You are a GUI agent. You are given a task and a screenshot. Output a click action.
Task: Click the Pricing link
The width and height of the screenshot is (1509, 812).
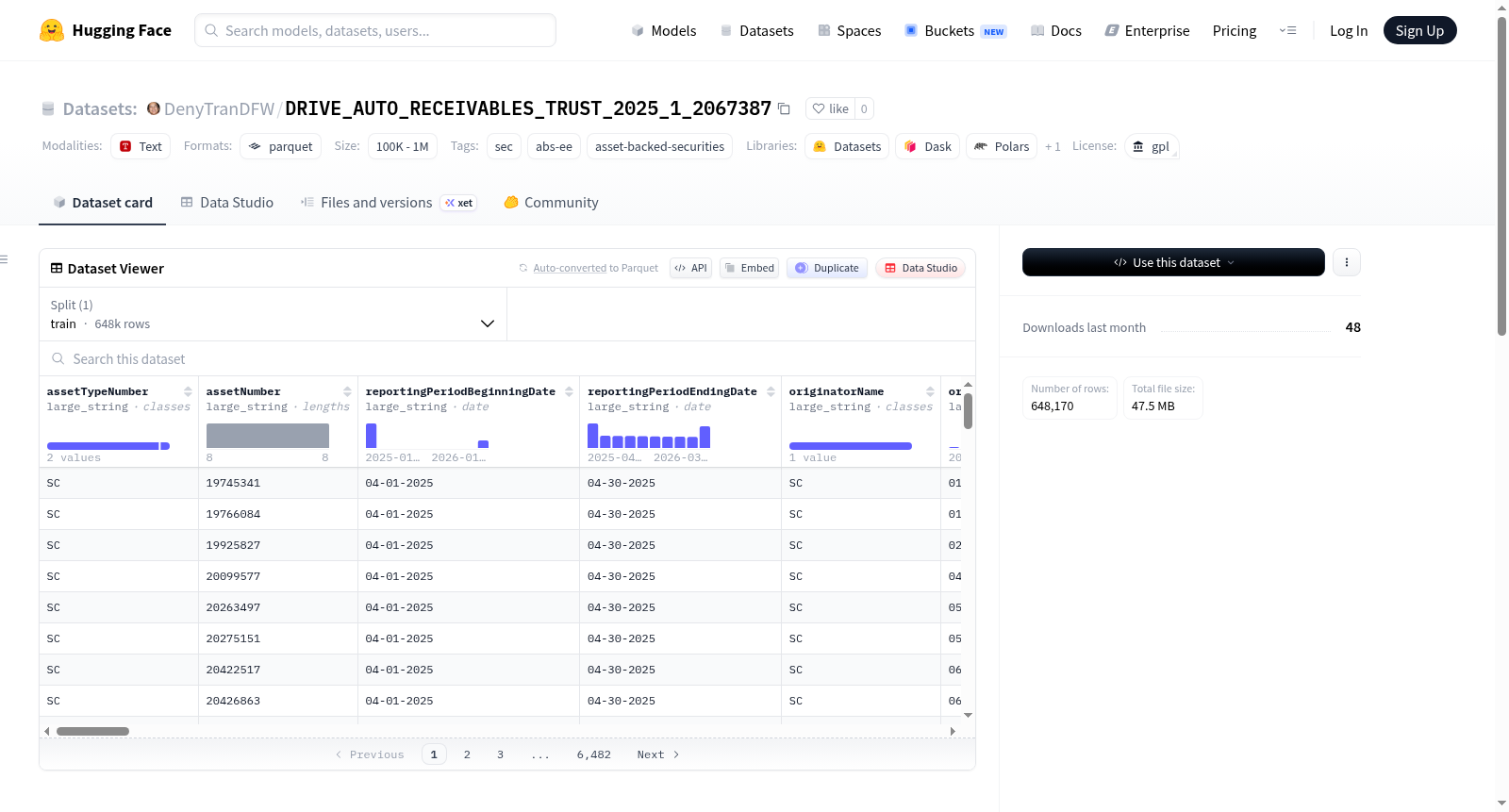[1235, 30]
